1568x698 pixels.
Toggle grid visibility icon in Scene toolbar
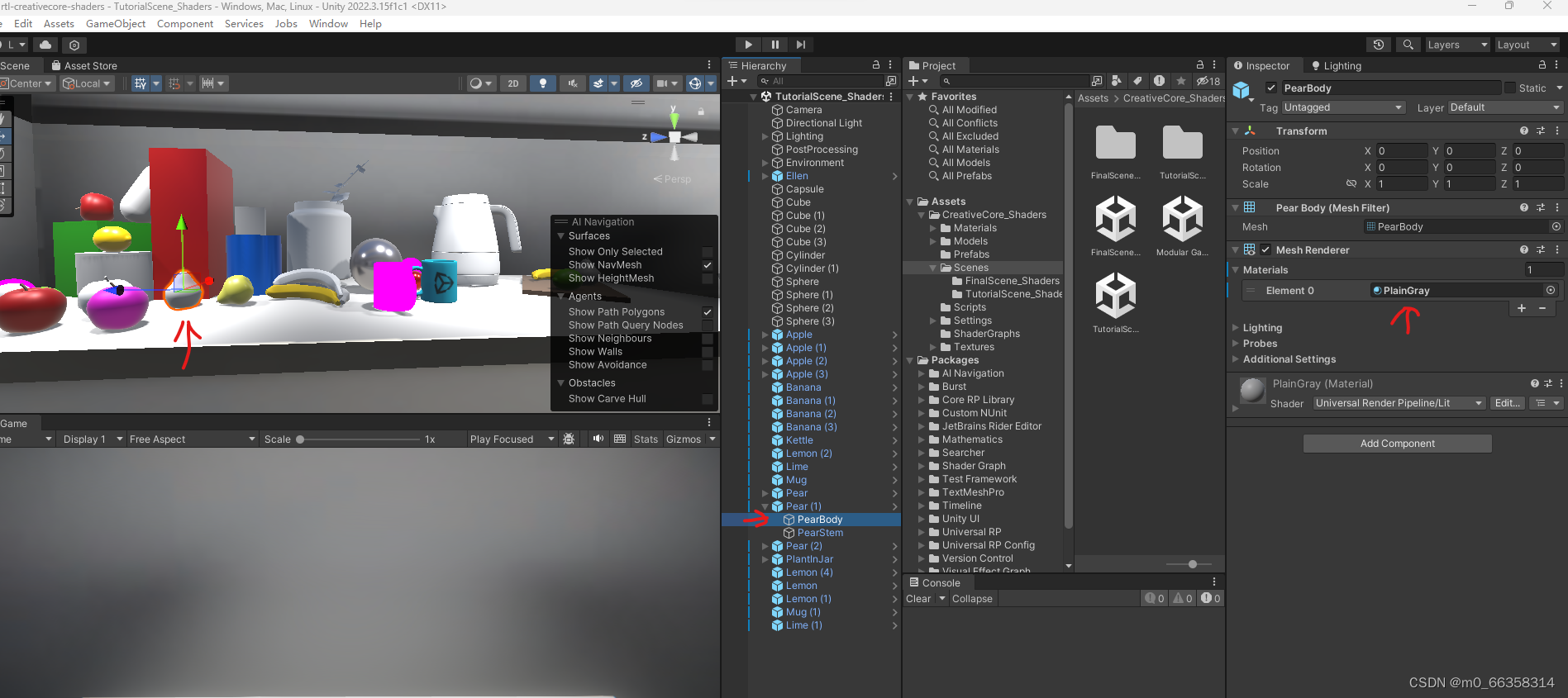[x=141, y=83]
